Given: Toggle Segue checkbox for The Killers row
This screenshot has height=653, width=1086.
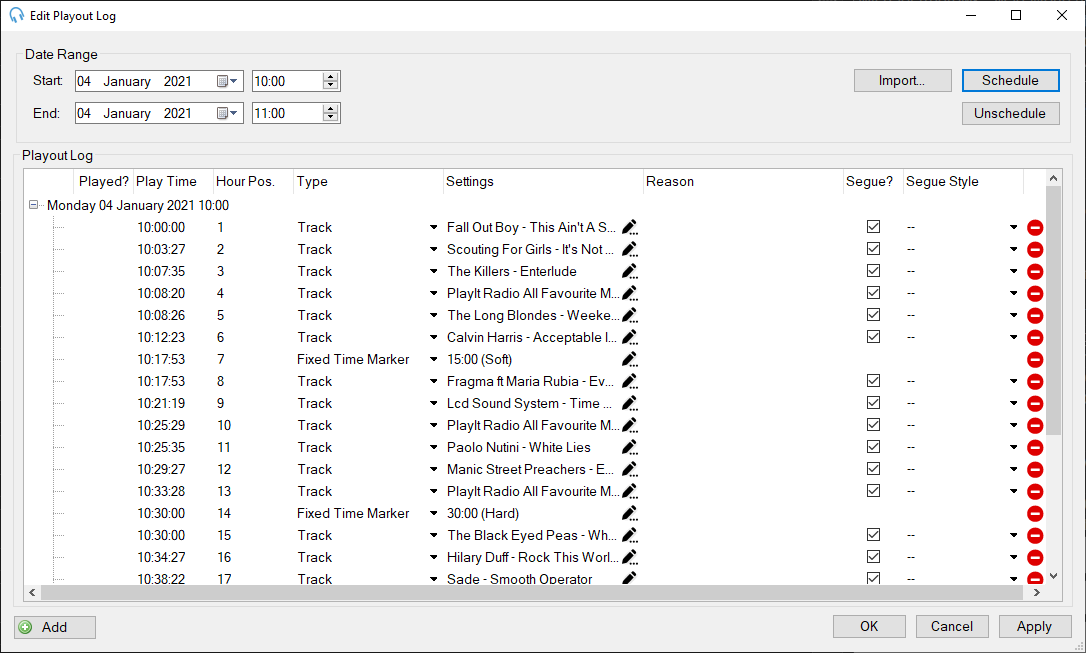Looking at the screenshot, I should point(873,271).
